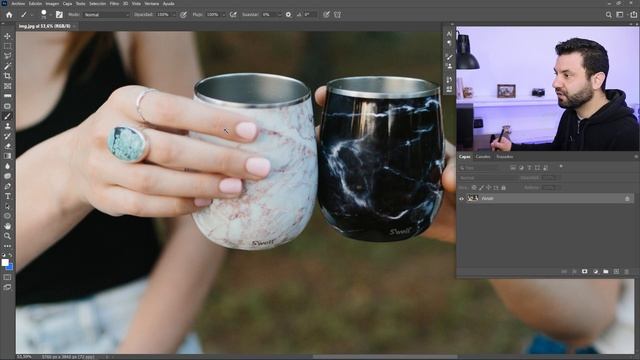This screenshot has height=360, width=640.
Task: Open the Flujo dropdown arrow
Action: (223, 15)
